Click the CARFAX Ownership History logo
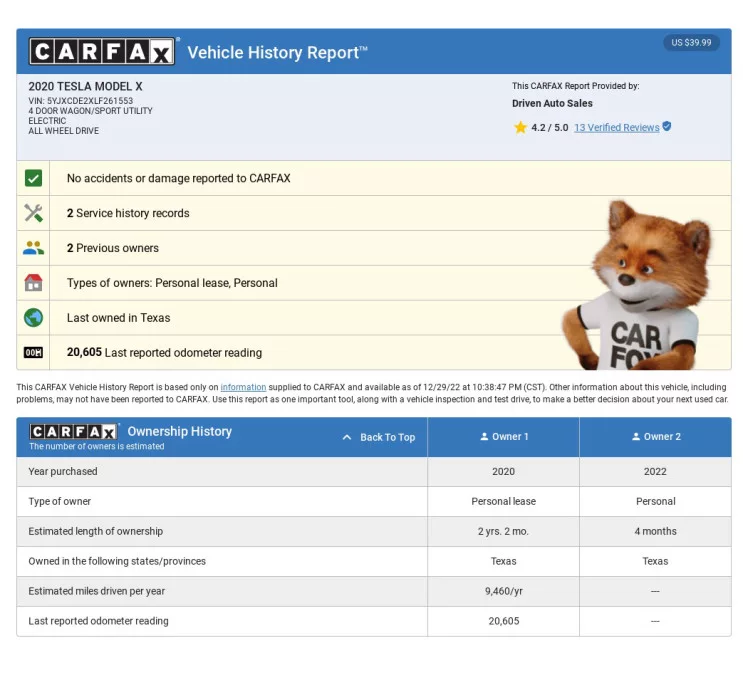 coord(73,431)
